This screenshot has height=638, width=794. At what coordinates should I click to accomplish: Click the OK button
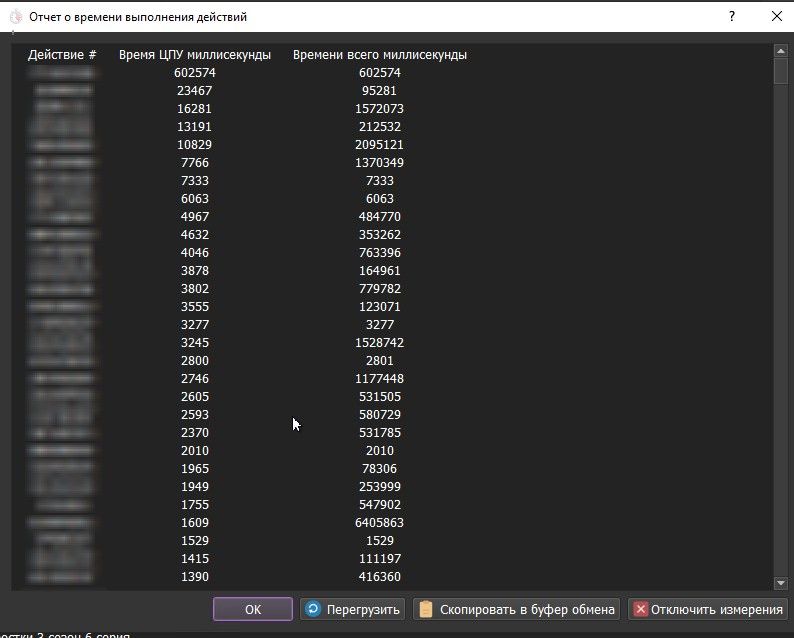tap(252, 609)
